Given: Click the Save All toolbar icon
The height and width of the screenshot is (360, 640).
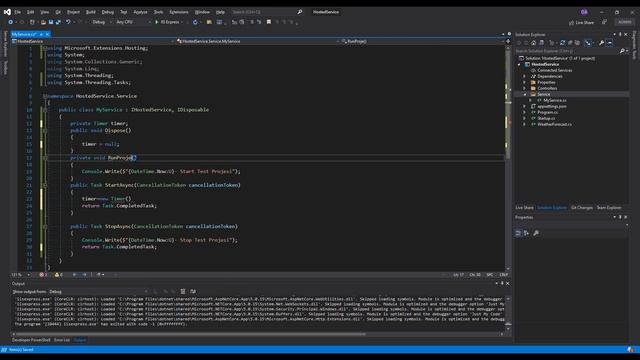Looking at the screenshot, I should [x=58, y=22].
